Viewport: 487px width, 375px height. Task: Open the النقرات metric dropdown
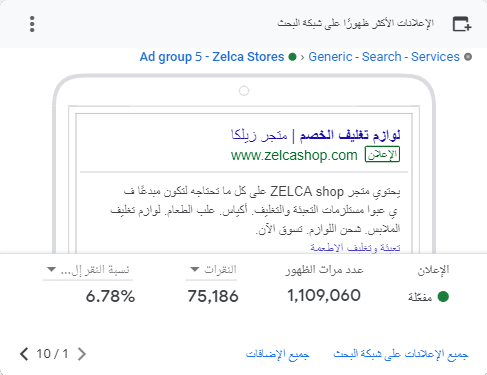click(x=211, y=269)
